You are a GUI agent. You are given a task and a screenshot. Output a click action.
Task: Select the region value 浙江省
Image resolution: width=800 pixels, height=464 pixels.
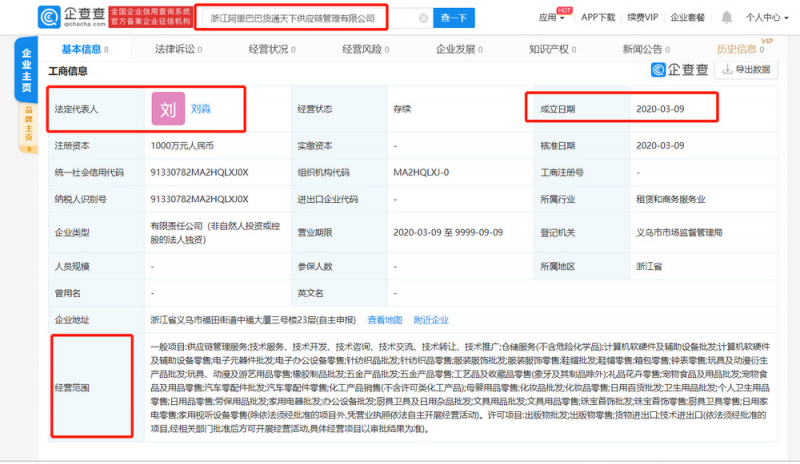pyautogui.click(x=649, y=266)
